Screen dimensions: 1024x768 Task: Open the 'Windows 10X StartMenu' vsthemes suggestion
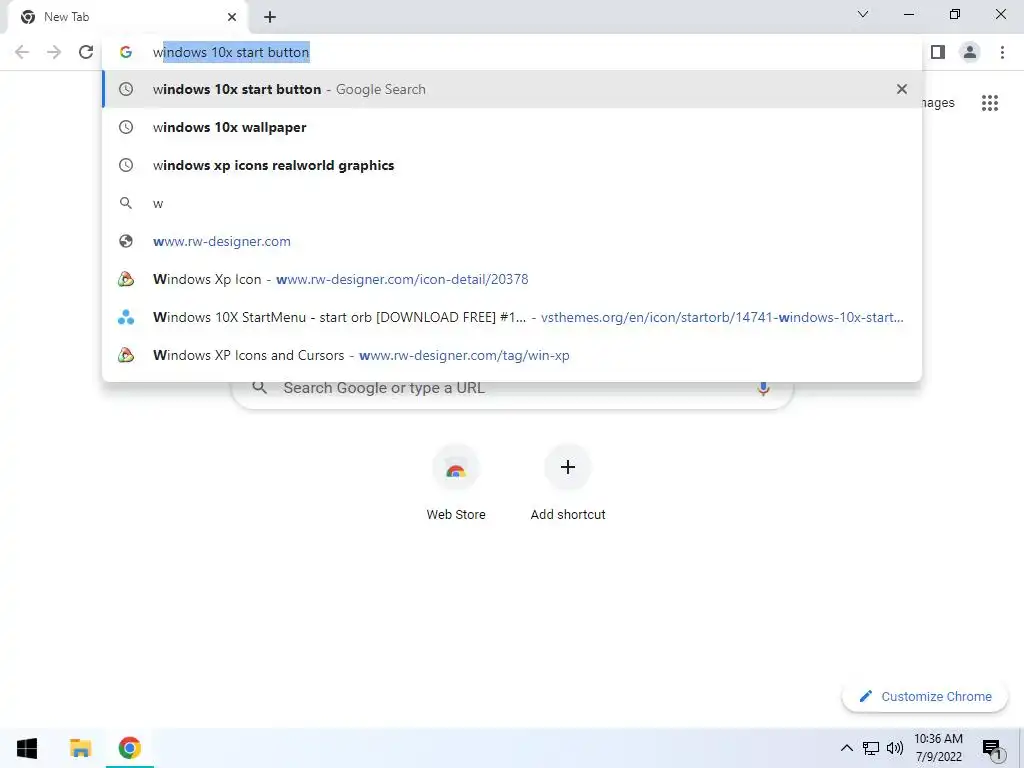[512, 317]
